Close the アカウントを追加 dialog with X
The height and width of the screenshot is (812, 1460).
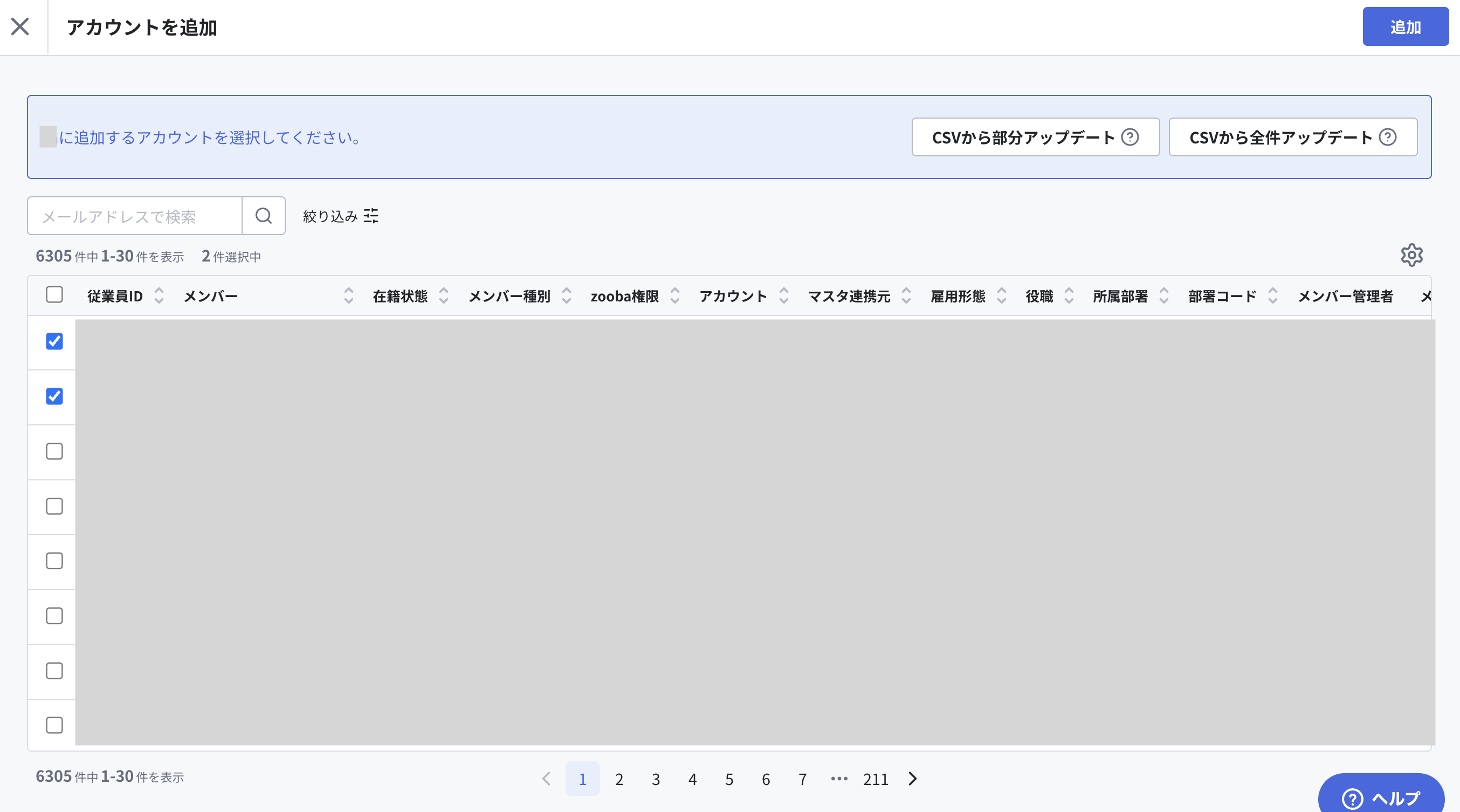click(x=20, y=26)
